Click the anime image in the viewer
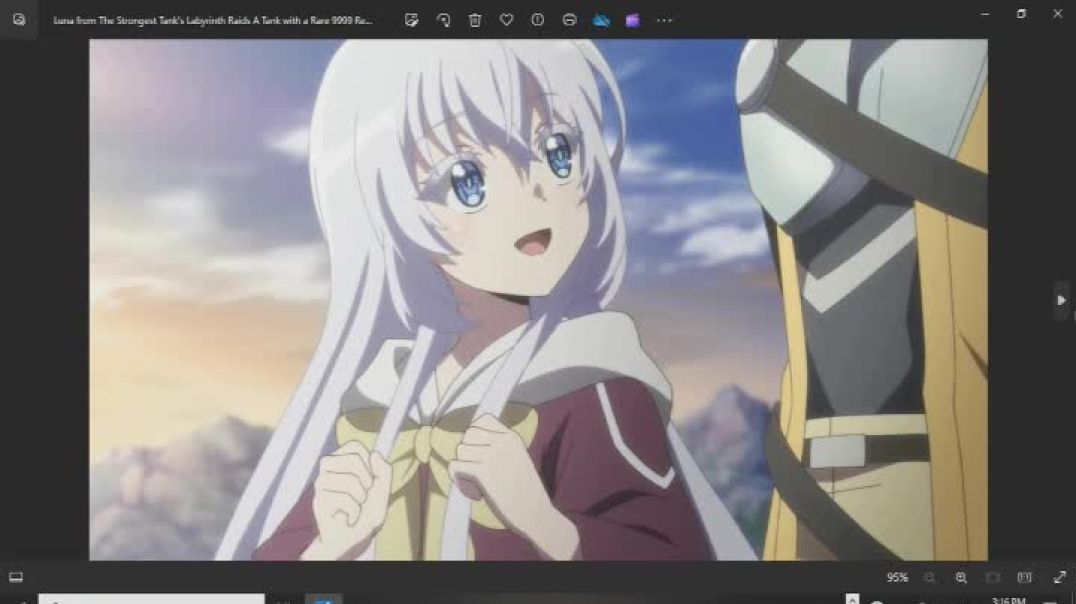 click(538, 299)
